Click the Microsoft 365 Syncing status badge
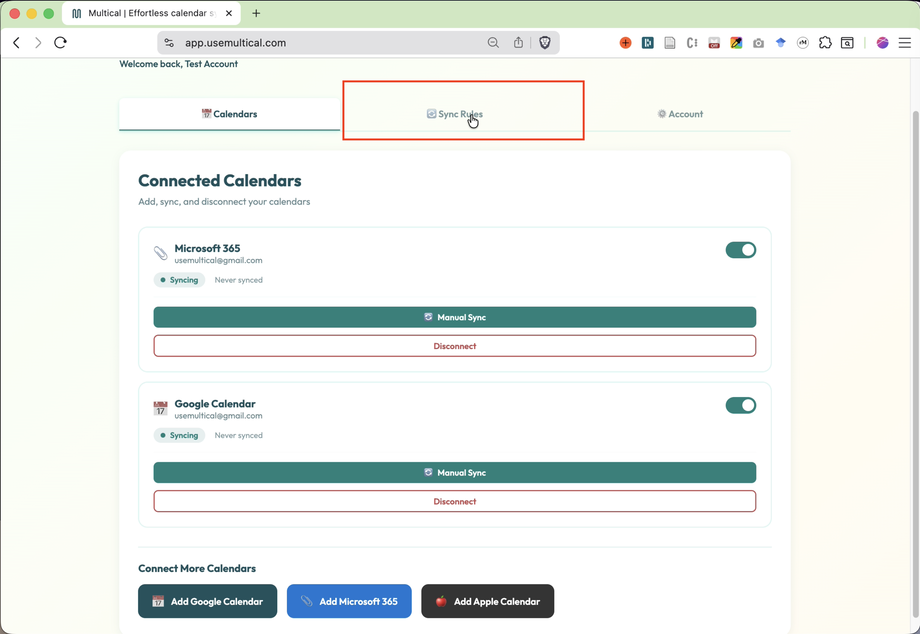The width and height of the screenshot is (920, 634). pos(180,280)
